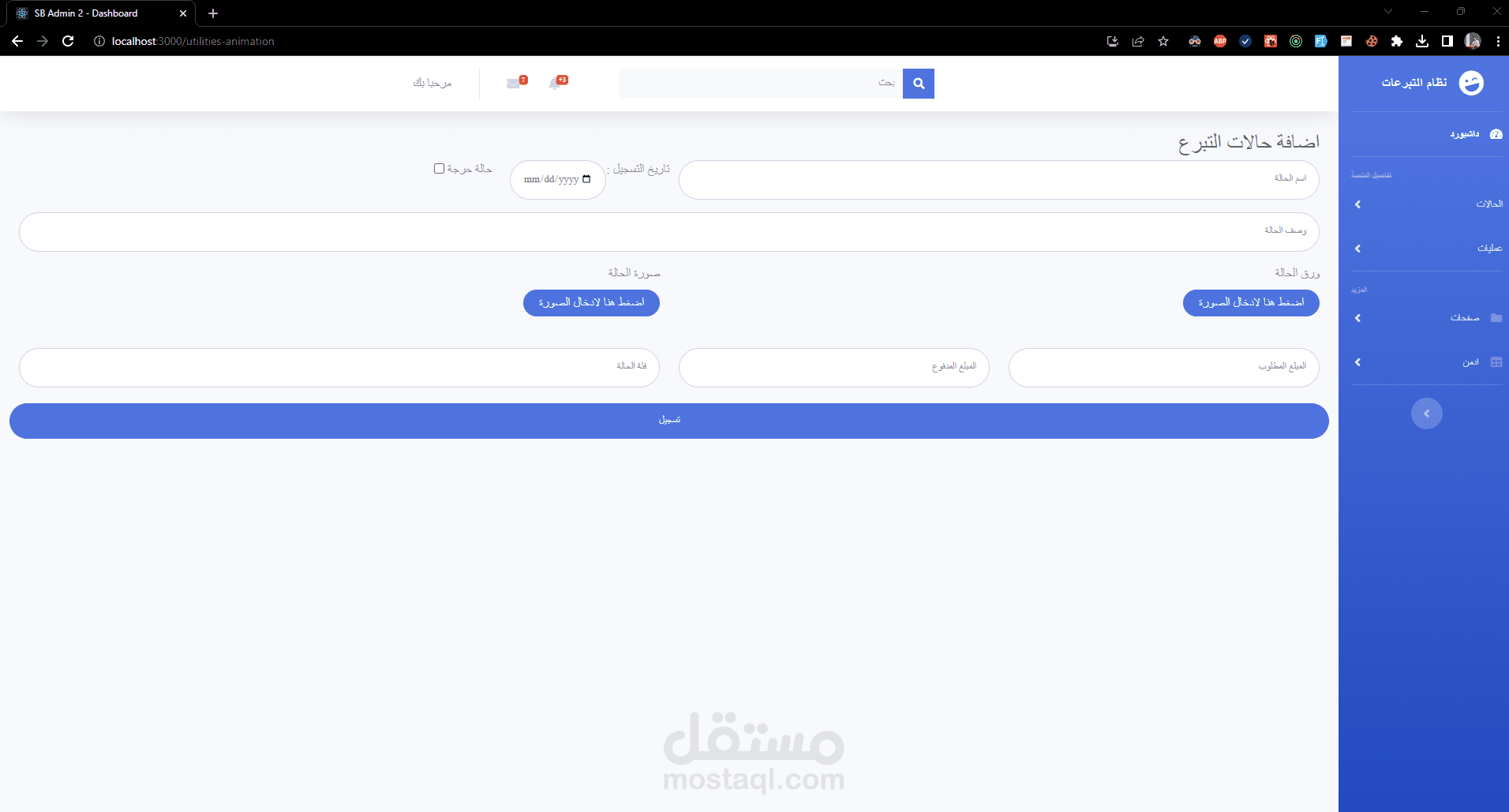Toggle the browser side panel icon

1447,41
